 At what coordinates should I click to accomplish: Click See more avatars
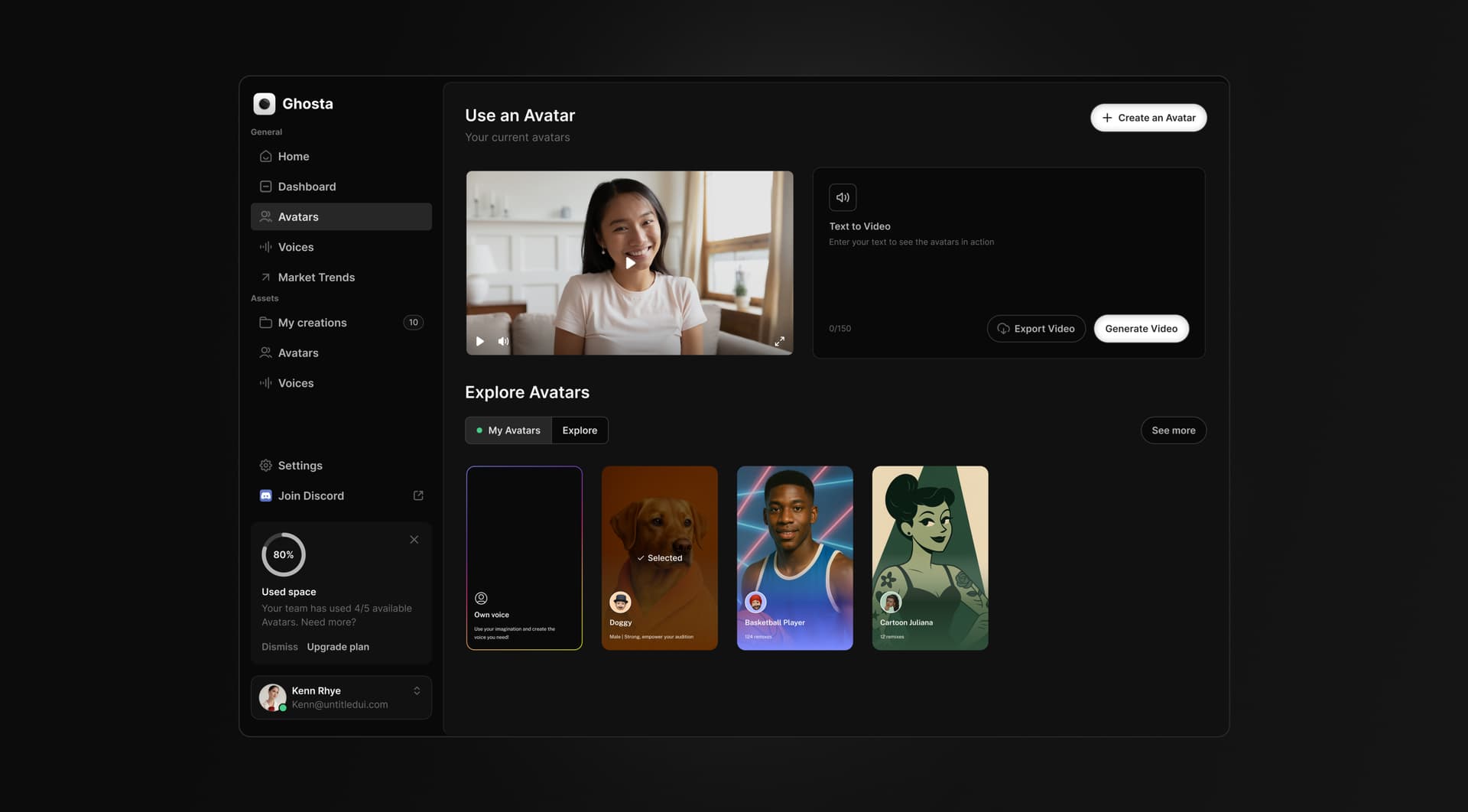coord(1173,430)
